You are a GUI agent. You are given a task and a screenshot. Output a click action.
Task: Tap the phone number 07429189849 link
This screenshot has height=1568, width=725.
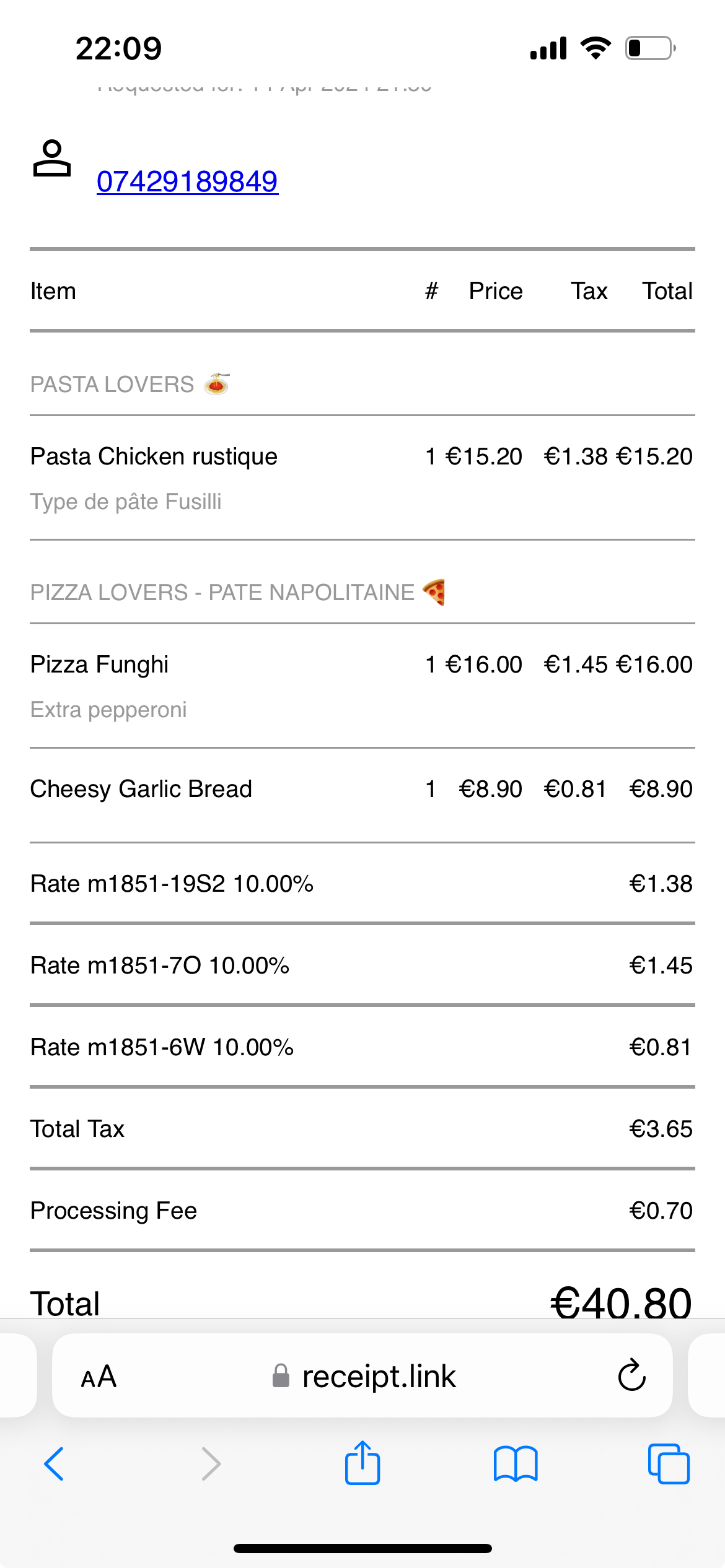click(x=187, y=181)
